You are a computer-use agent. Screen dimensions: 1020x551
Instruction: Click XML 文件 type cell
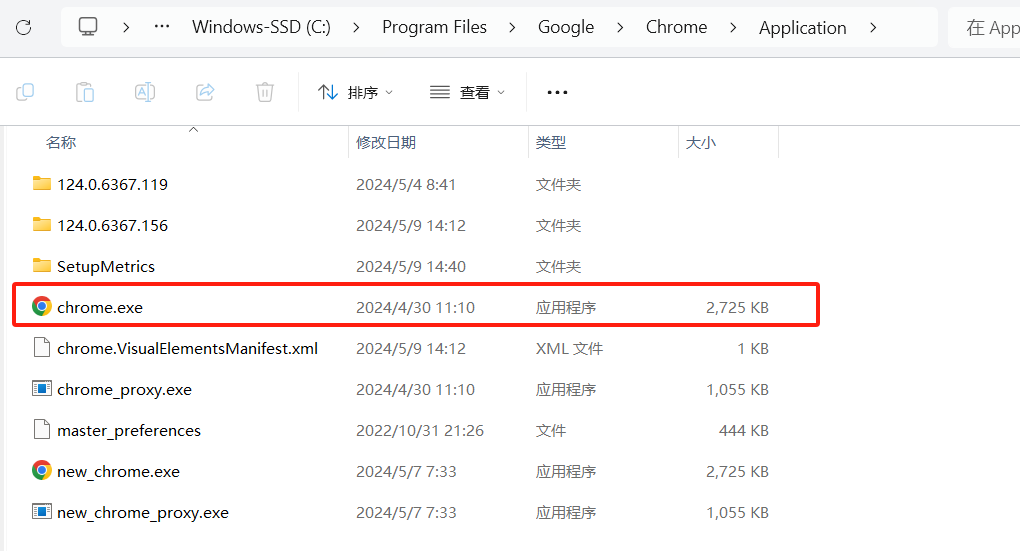(x=569, y=349)
